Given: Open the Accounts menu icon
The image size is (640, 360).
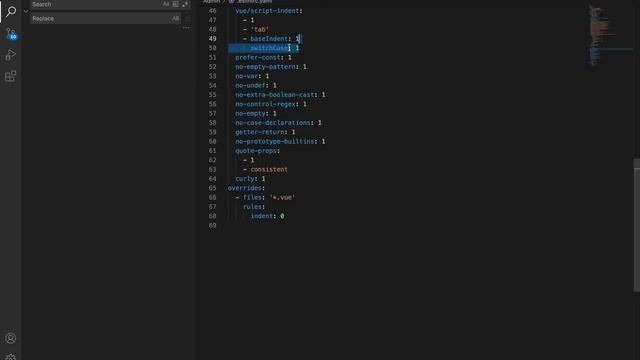Looking at the screenshot, I should click(x=11, y=338).
